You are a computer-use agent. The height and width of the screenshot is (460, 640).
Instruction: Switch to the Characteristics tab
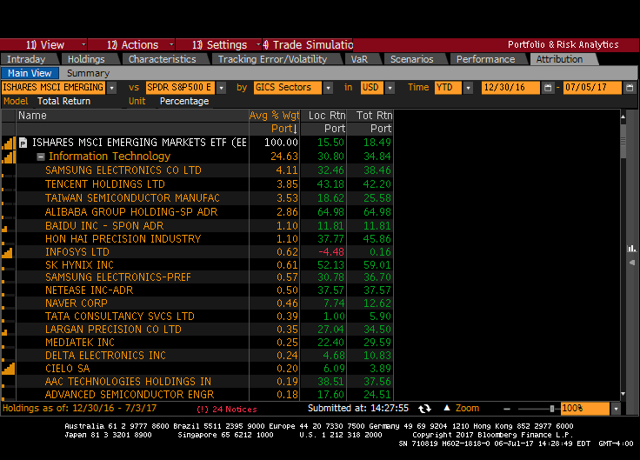pos(162,59)
